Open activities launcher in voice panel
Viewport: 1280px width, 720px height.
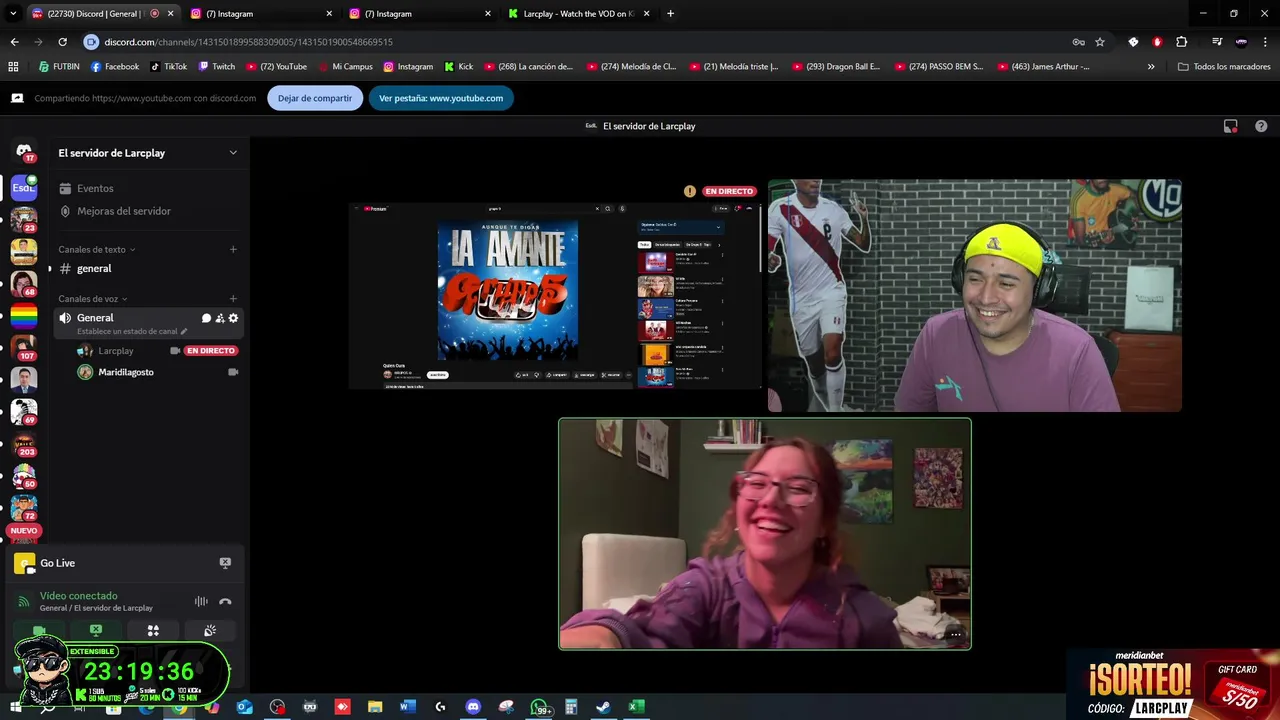[x=153, y=631]
